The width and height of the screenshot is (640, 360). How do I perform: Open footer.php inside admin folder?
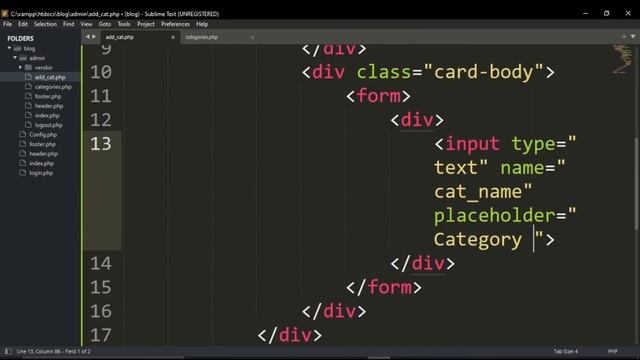[48, 96]
